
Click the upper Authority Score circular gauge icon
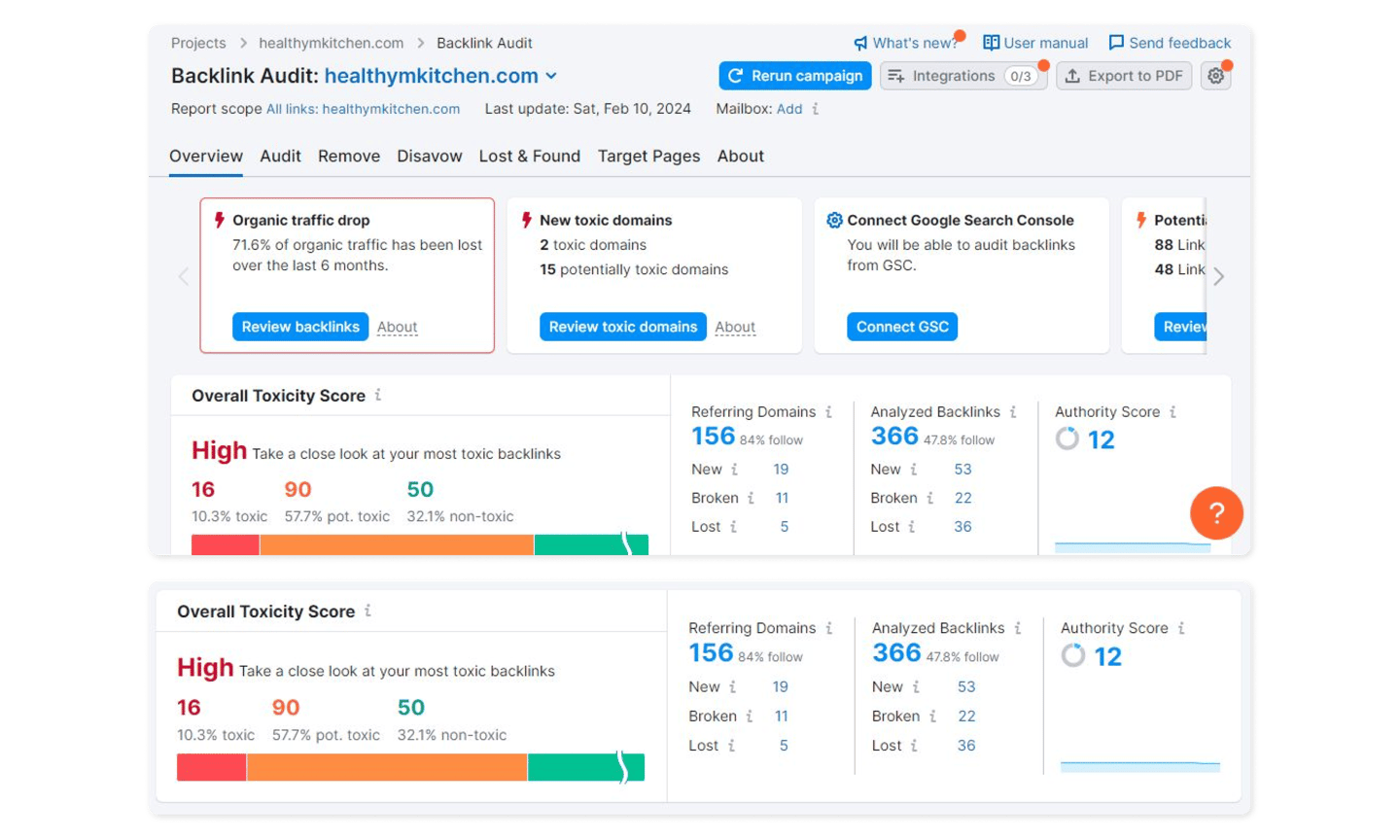click(1067, 438)
